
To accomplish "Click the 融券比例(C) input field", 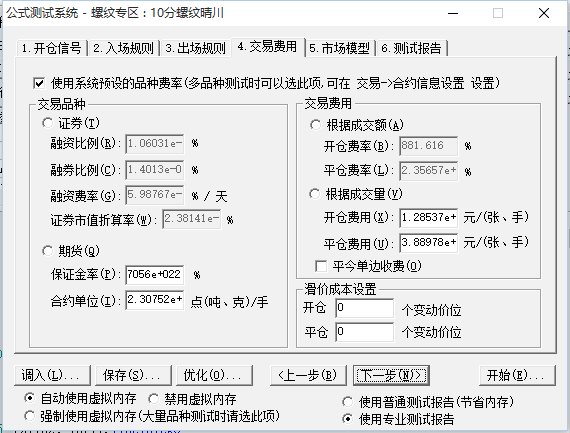I will 154,170.
